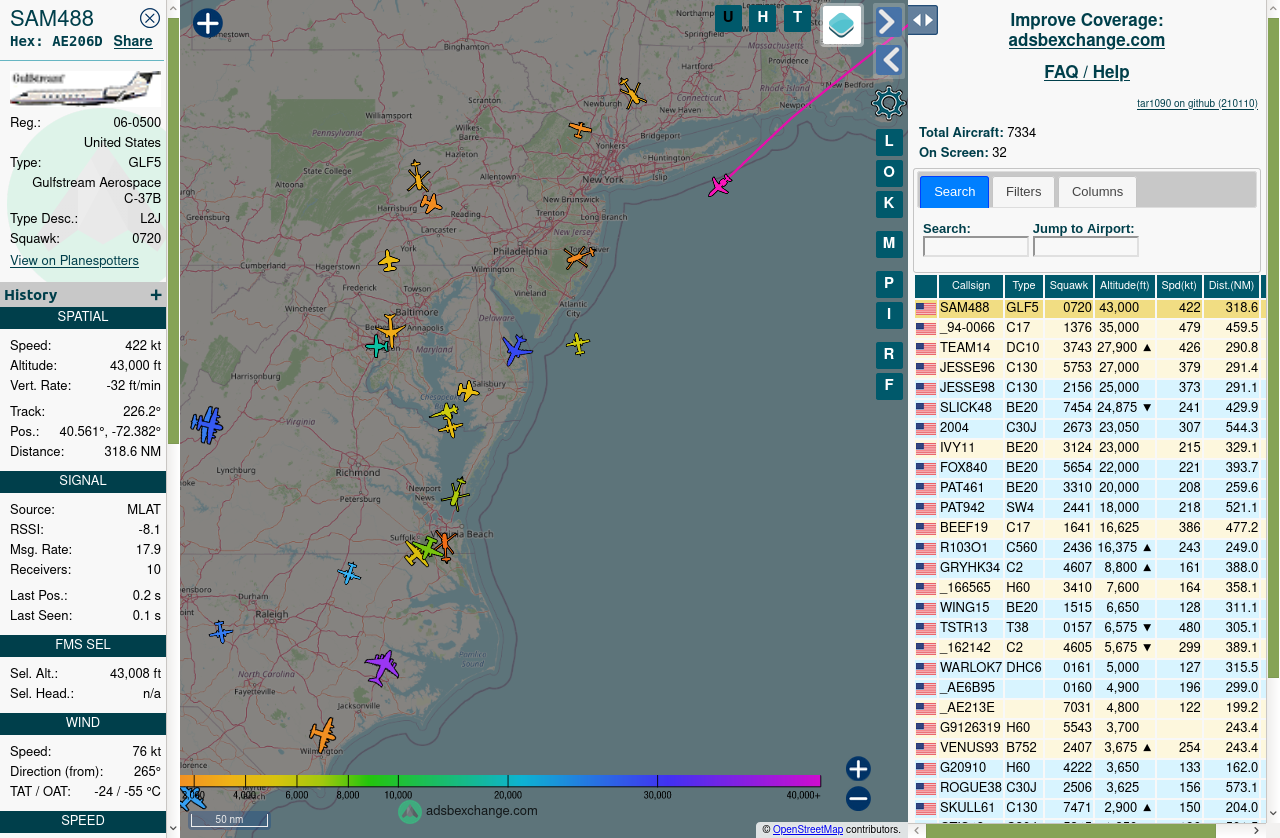Screen dimensions: 1280x838
Task: Click the Gulfstream aircraft photo thumbnail
Action: tap(85, 88)
